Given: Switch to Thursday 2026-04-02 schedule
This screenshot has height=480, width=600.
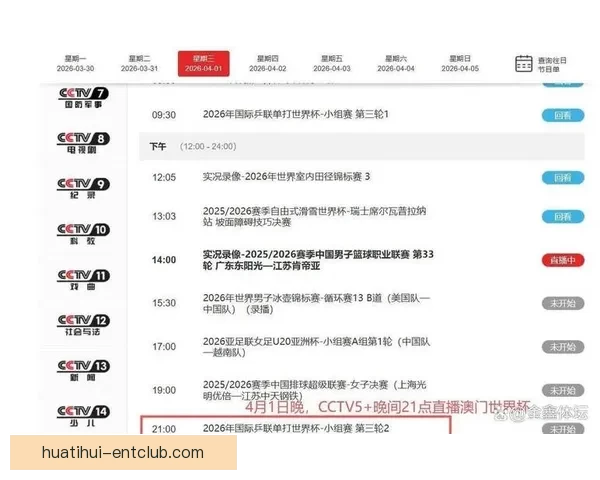Looking at the screenshot, I should pyautogui.click(x=267, y=64).
